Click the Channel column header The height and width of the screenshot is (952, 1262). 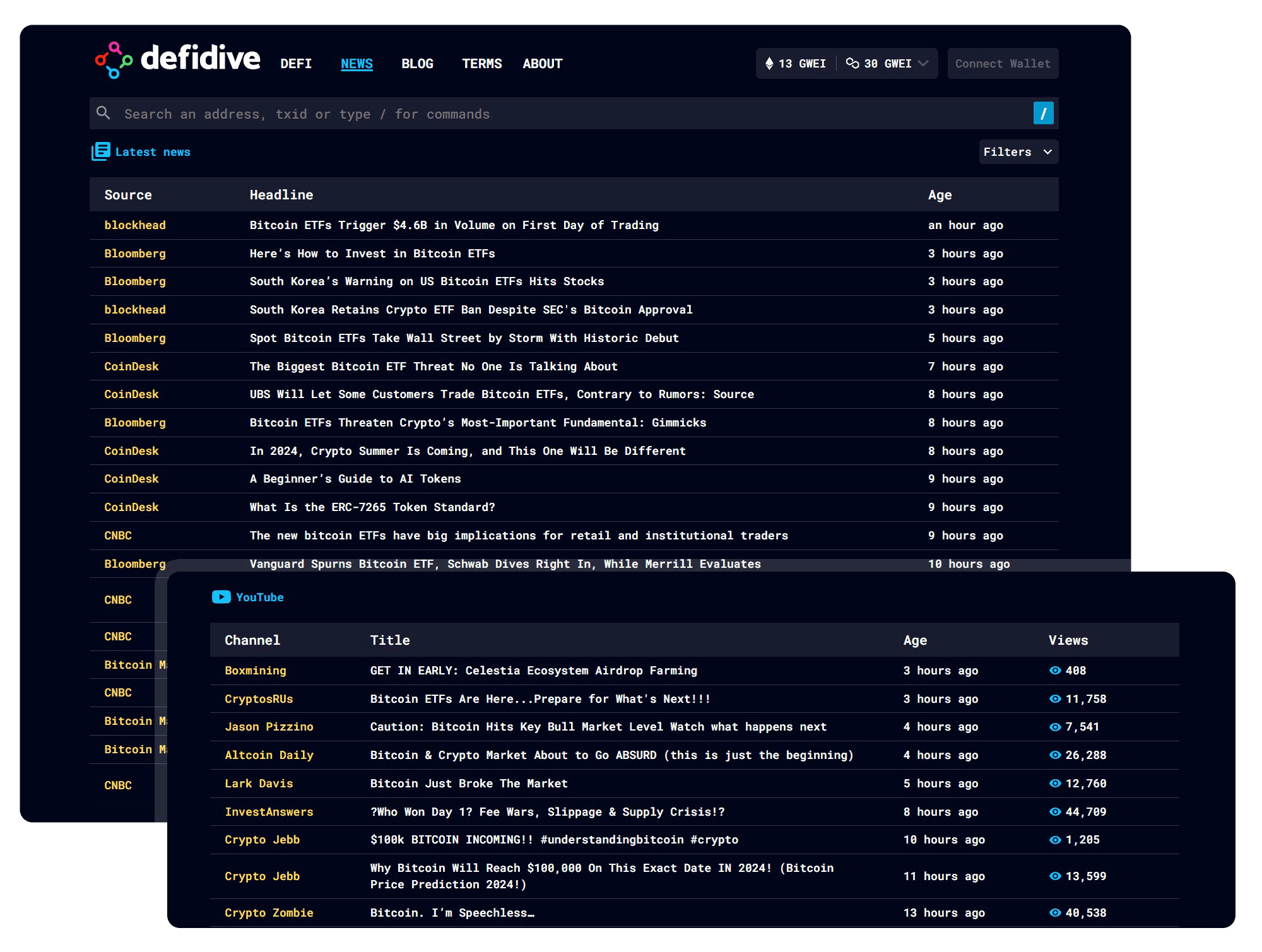[x=252, y=640]
